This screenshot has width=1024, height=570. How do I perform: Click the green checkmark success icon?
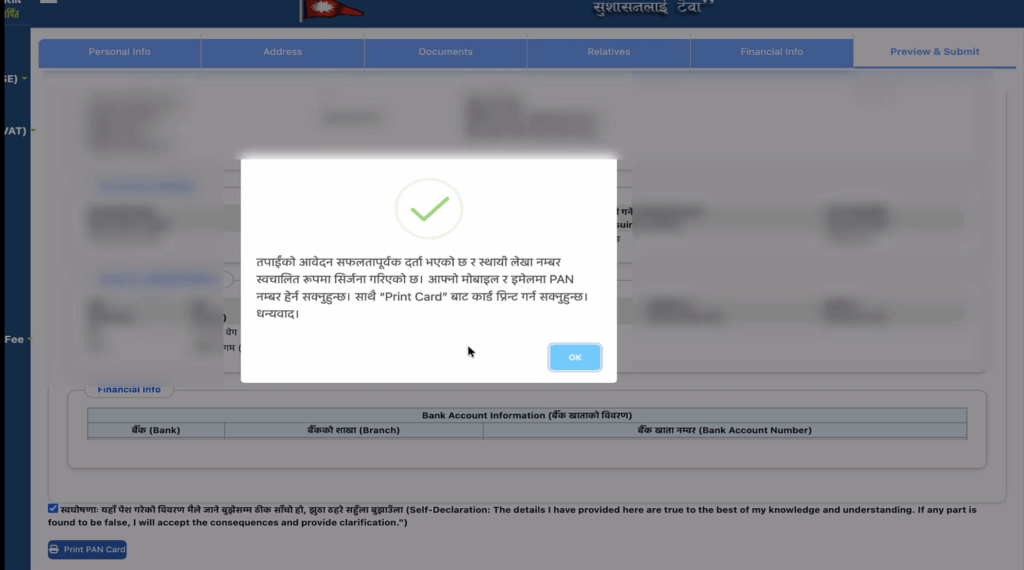(429, 208)
